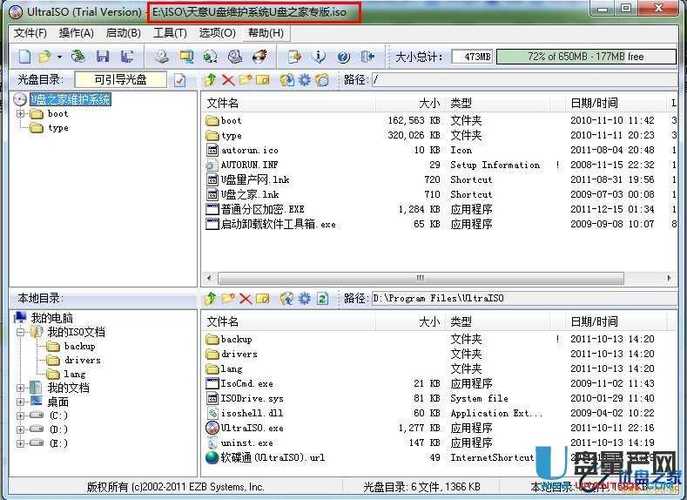Open the 文件(F) menu
This screenshot has height=500, width=687.
pyautogui.click(x=30, y=33)
